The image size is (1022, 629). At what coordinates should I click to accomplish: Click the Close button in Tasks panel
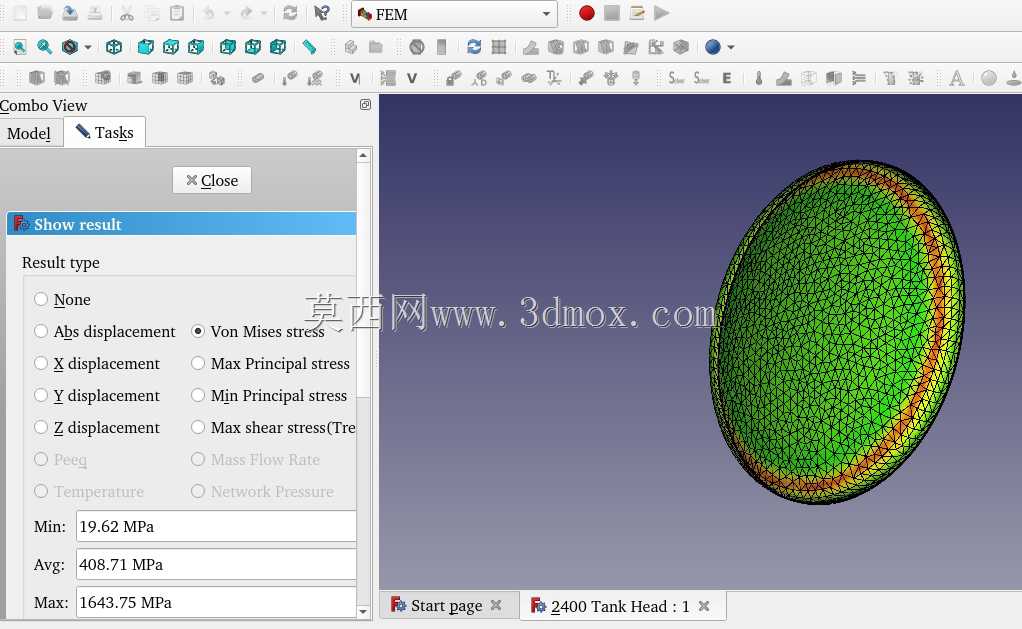tap(212, 180)
